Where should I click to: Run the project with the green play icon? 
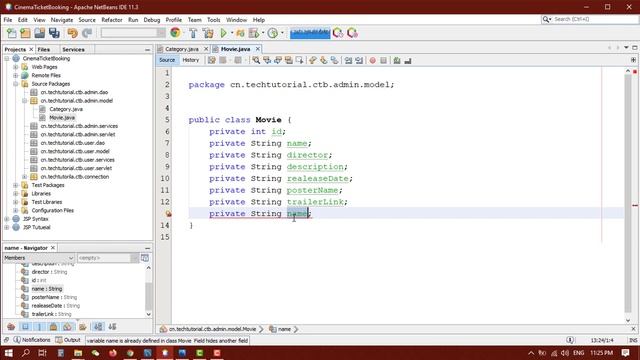tap(223, 33)
